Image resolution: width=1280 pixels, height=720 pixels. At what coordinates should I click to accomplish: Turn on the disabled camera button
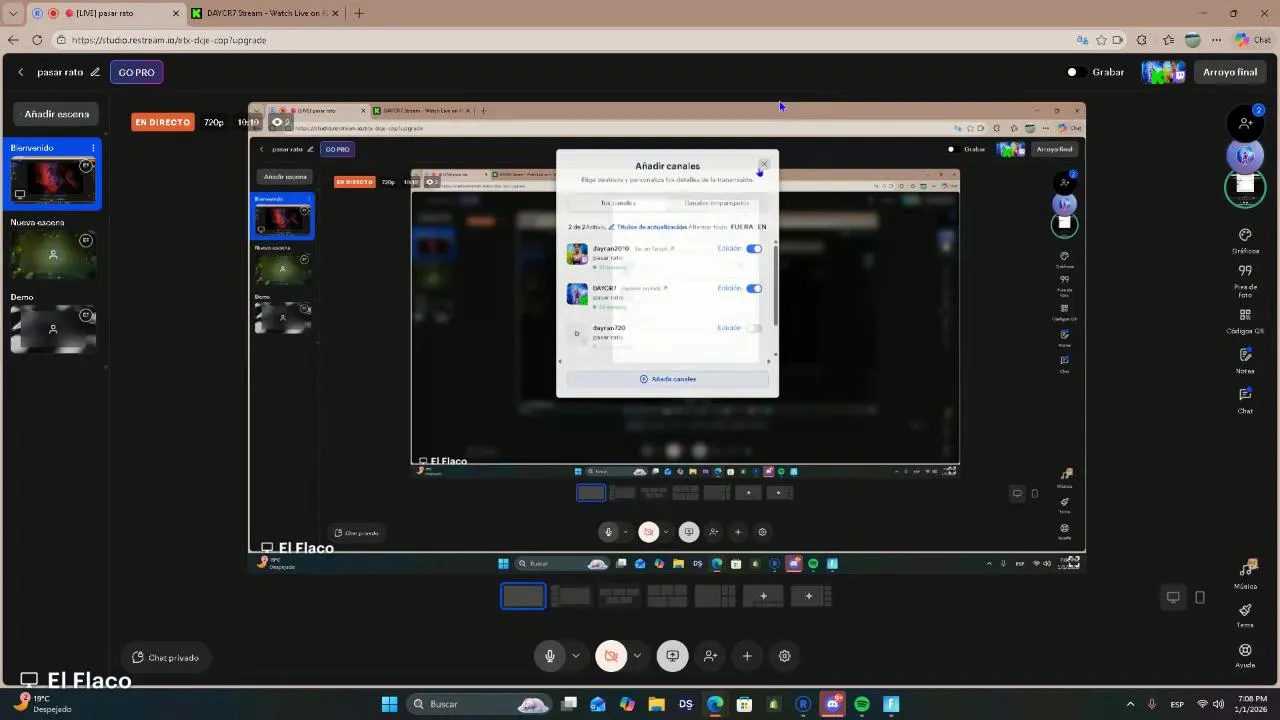pyautogui.click(x=611, y=656)
